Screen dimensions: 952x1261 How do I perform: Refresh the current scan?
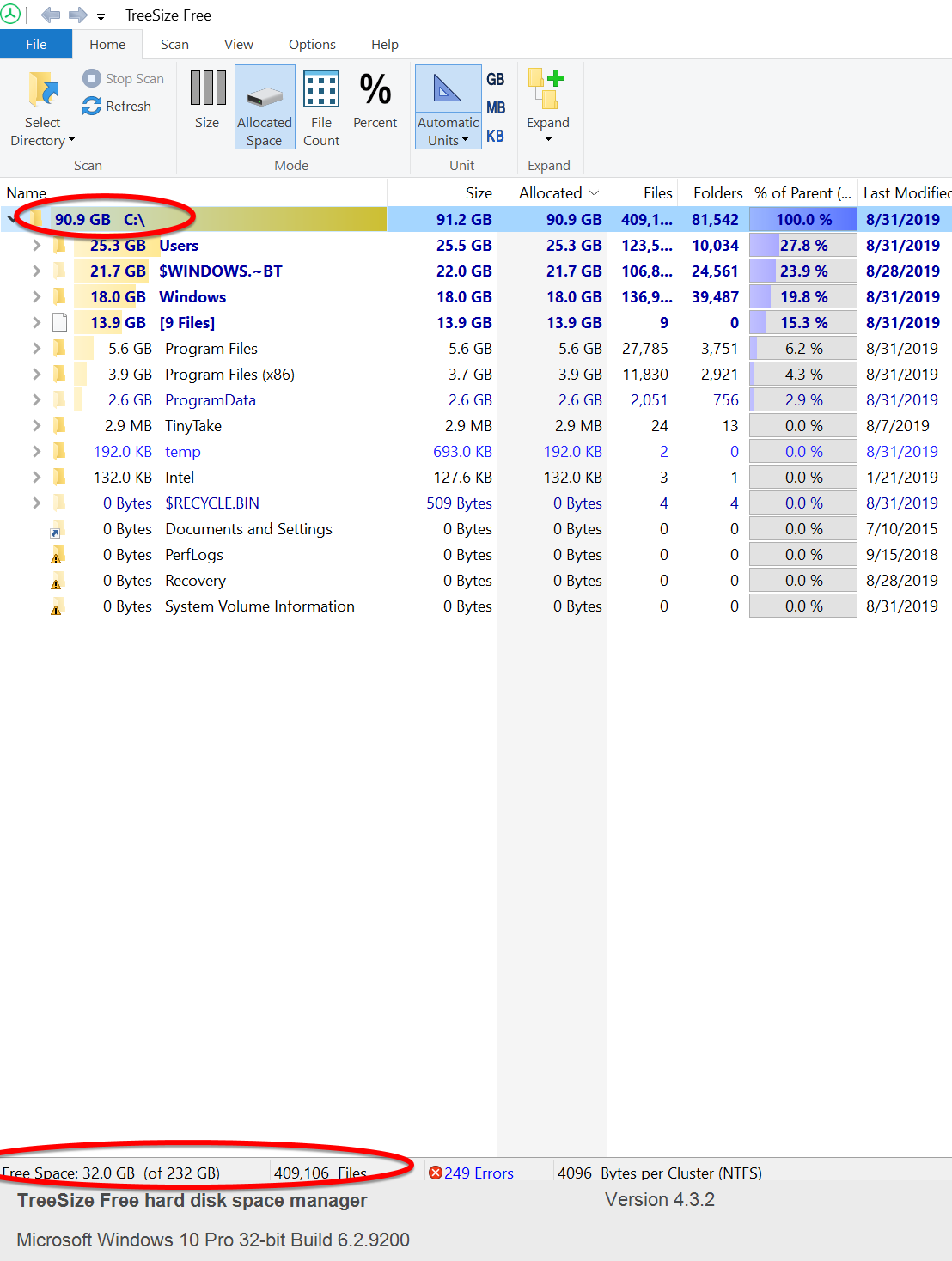point(117,106)
